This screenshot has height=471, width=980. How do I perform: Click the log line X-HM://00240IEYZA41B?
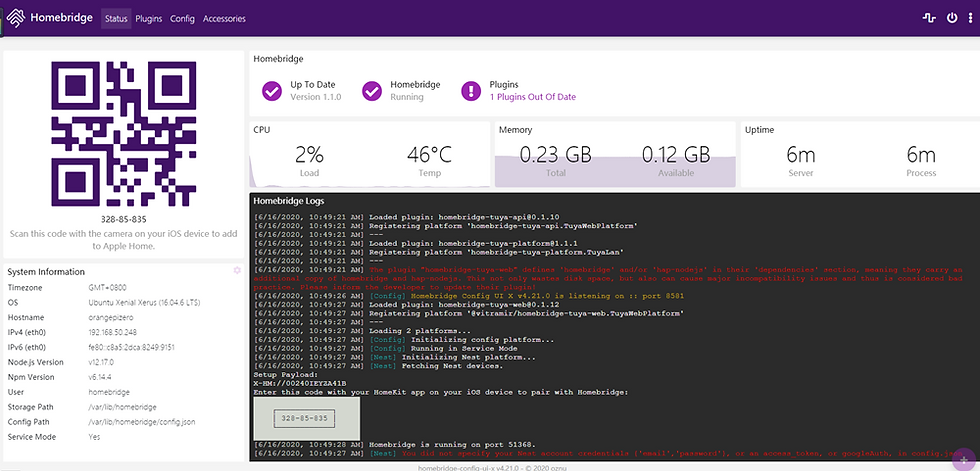(x=299, y=383)
